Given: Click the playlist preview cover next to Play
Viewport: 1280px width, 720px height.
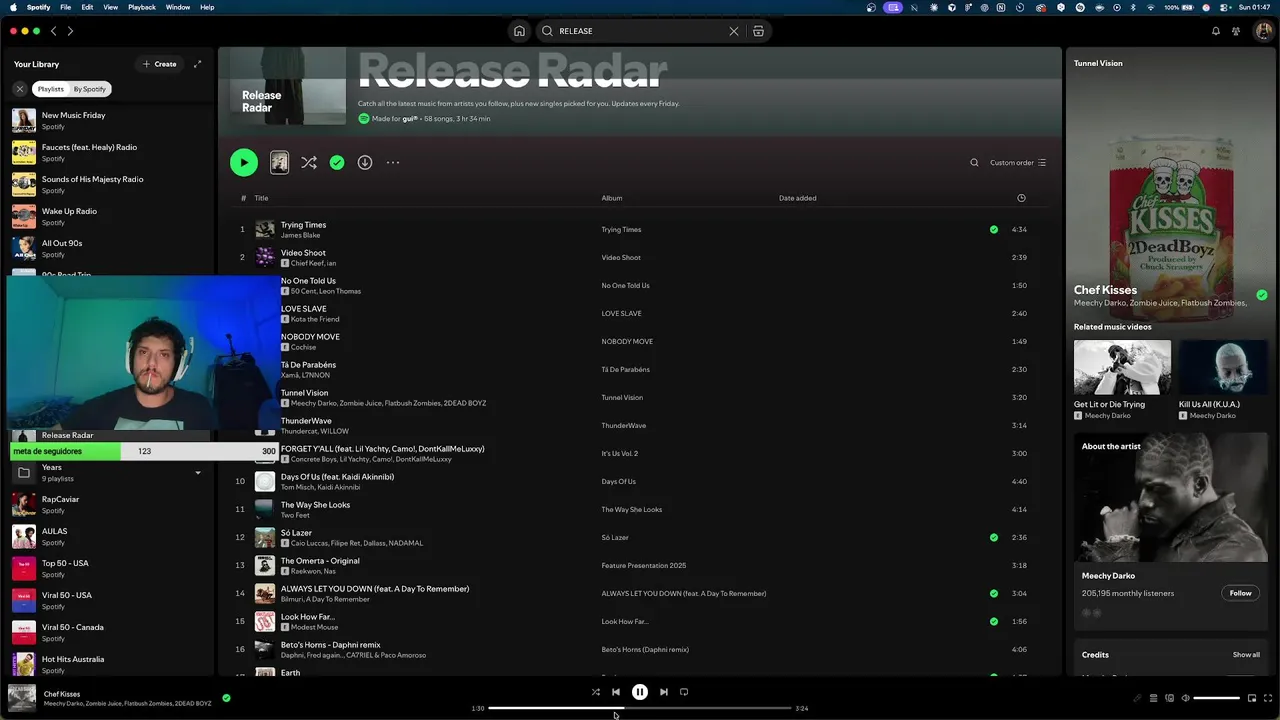Looking at the screenshot, I should (x=279, y=162).
